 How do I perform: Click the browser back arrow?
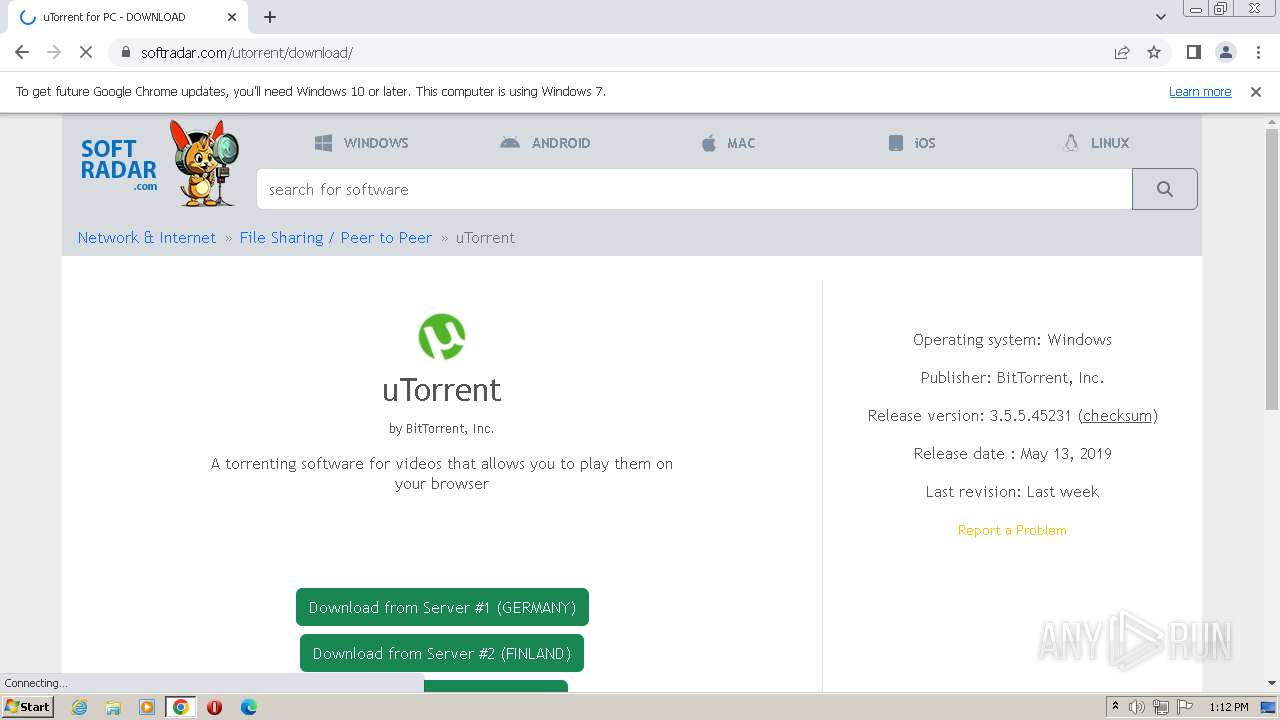click(x=22, y=52)
